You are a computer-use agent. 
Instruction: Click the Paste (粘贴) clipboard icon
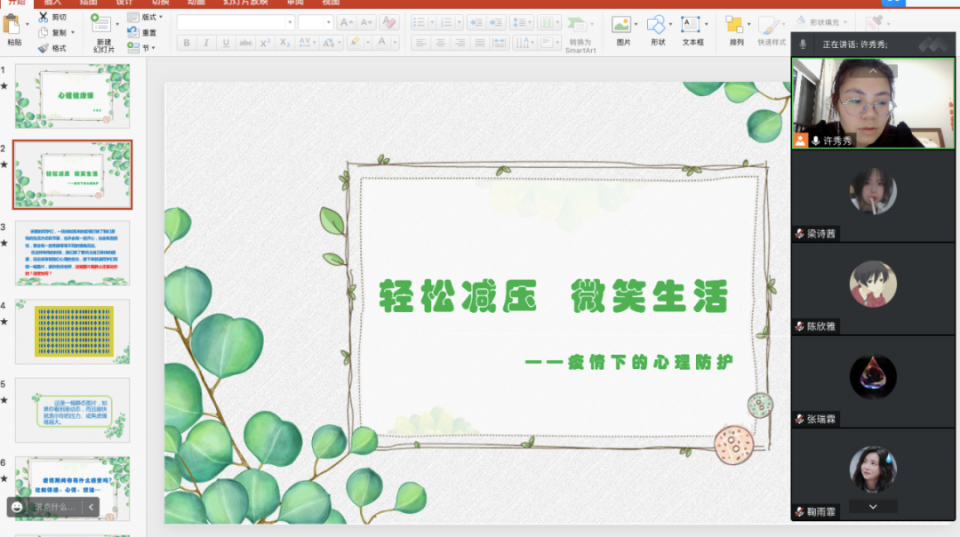point(13,24)
